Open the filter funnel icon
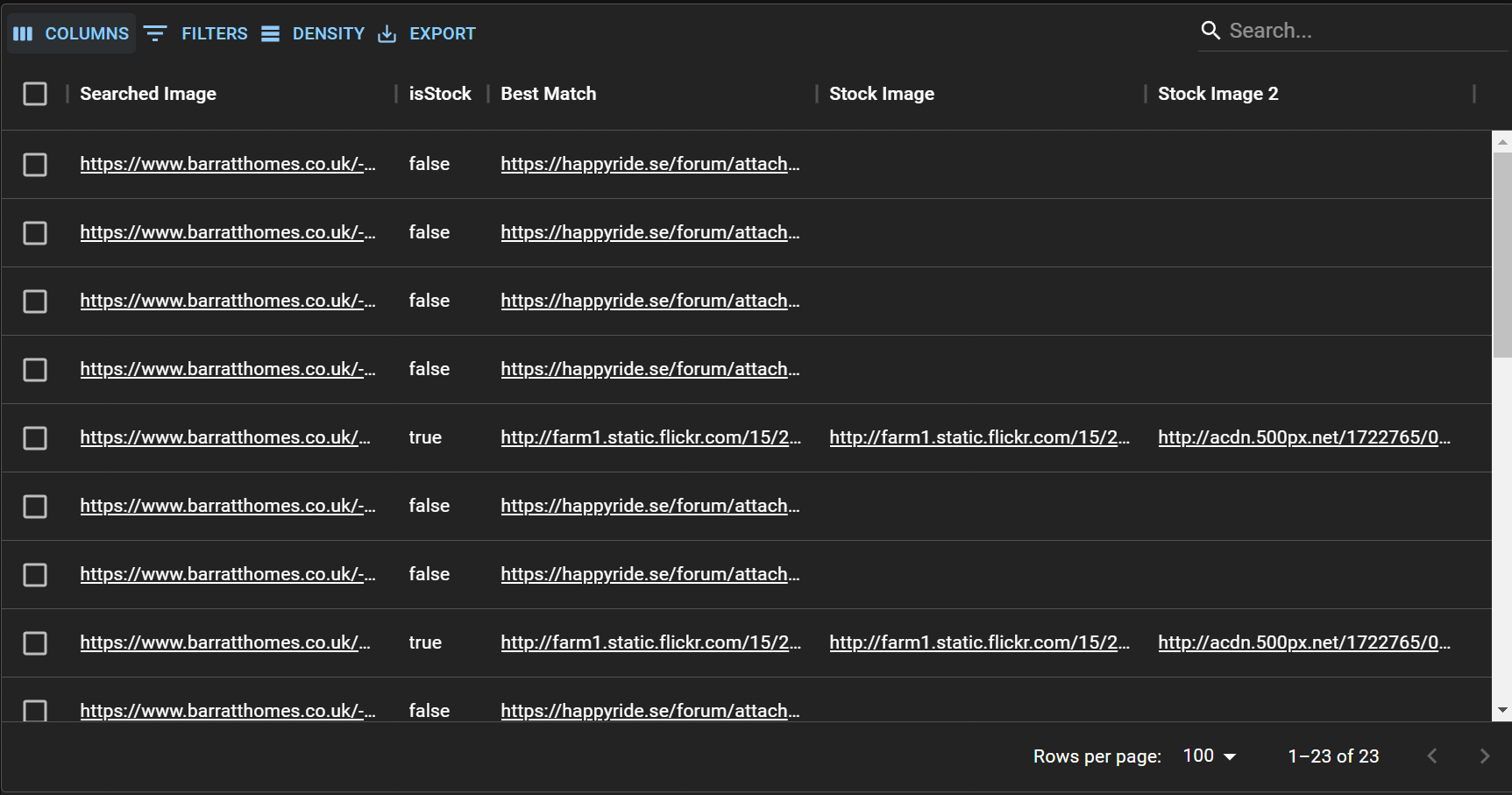The width and height of the screenshot is (1512, 795). point(155,33)
